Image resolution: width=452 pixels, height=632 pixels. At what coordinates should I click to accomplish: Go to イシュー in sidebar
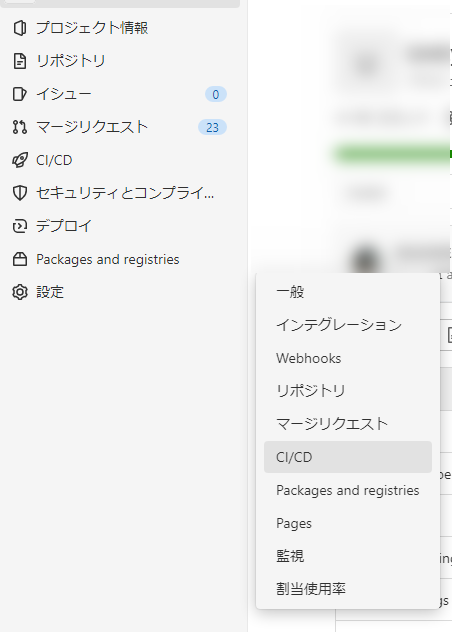pos(64,94)
